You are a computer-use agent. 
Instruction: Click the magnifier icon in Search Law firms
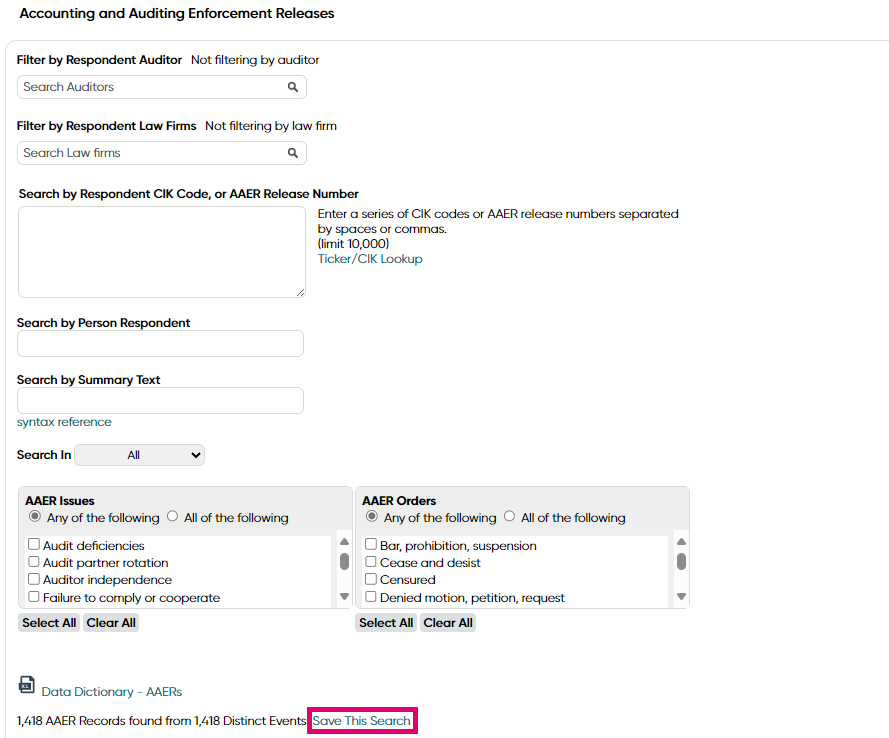[293, 153]
